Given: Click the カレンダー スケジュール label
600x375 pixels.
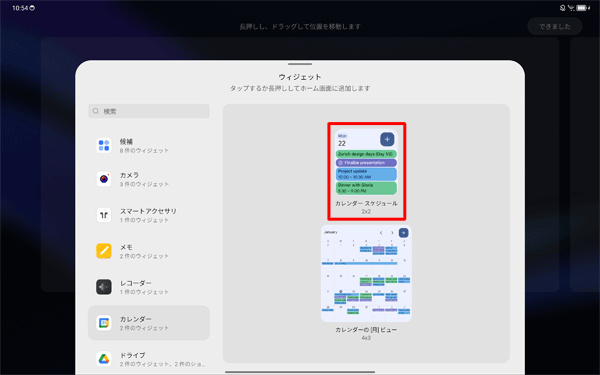Looking at the screenshot, I should 366,203.
